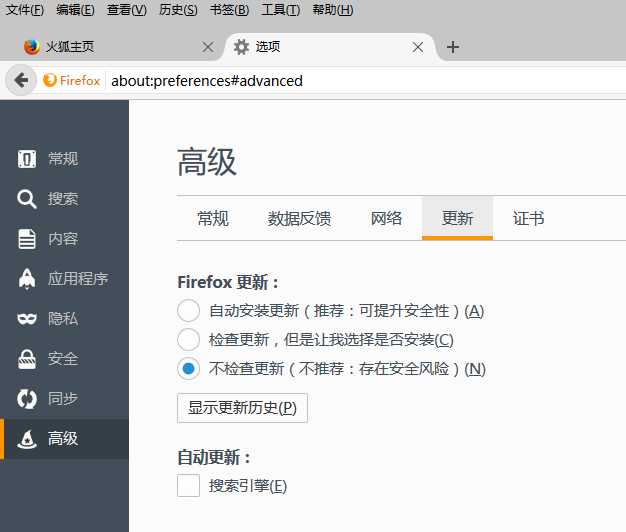626x532 pixels.
Task: Close the 火狐主页 tab
Action: coord(208,47)
